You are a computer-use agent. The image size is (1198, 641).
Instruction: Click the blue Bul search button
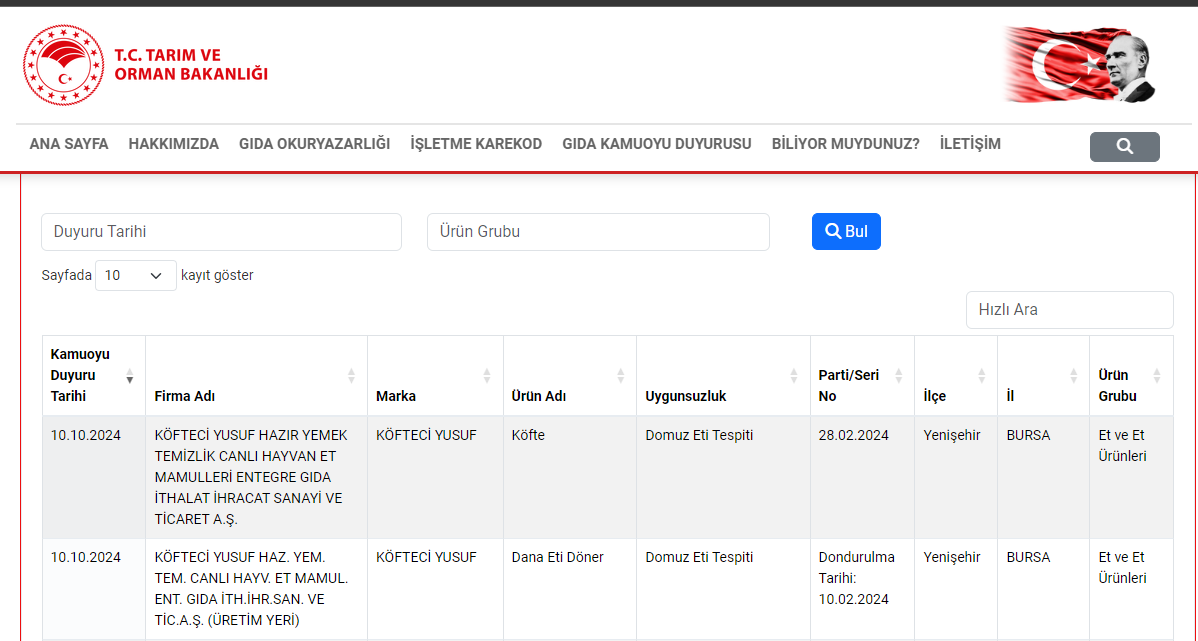[x=846, y=231]
